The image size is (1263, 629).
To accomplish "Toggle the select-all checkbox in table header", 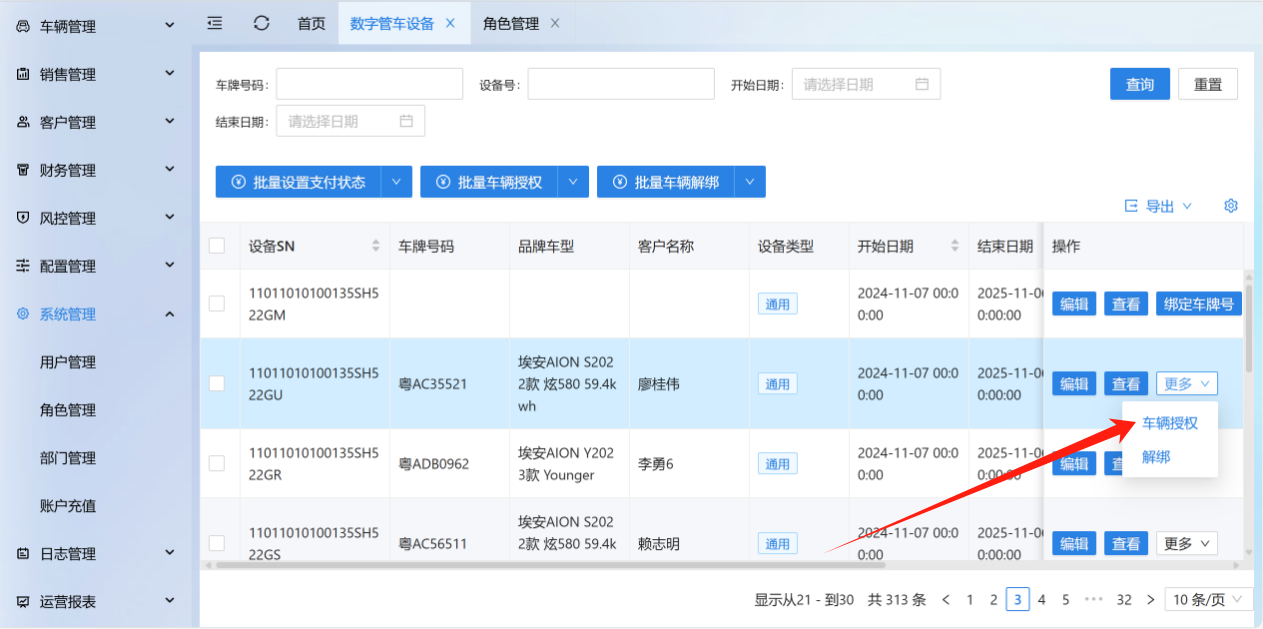I will coord(217,246).
